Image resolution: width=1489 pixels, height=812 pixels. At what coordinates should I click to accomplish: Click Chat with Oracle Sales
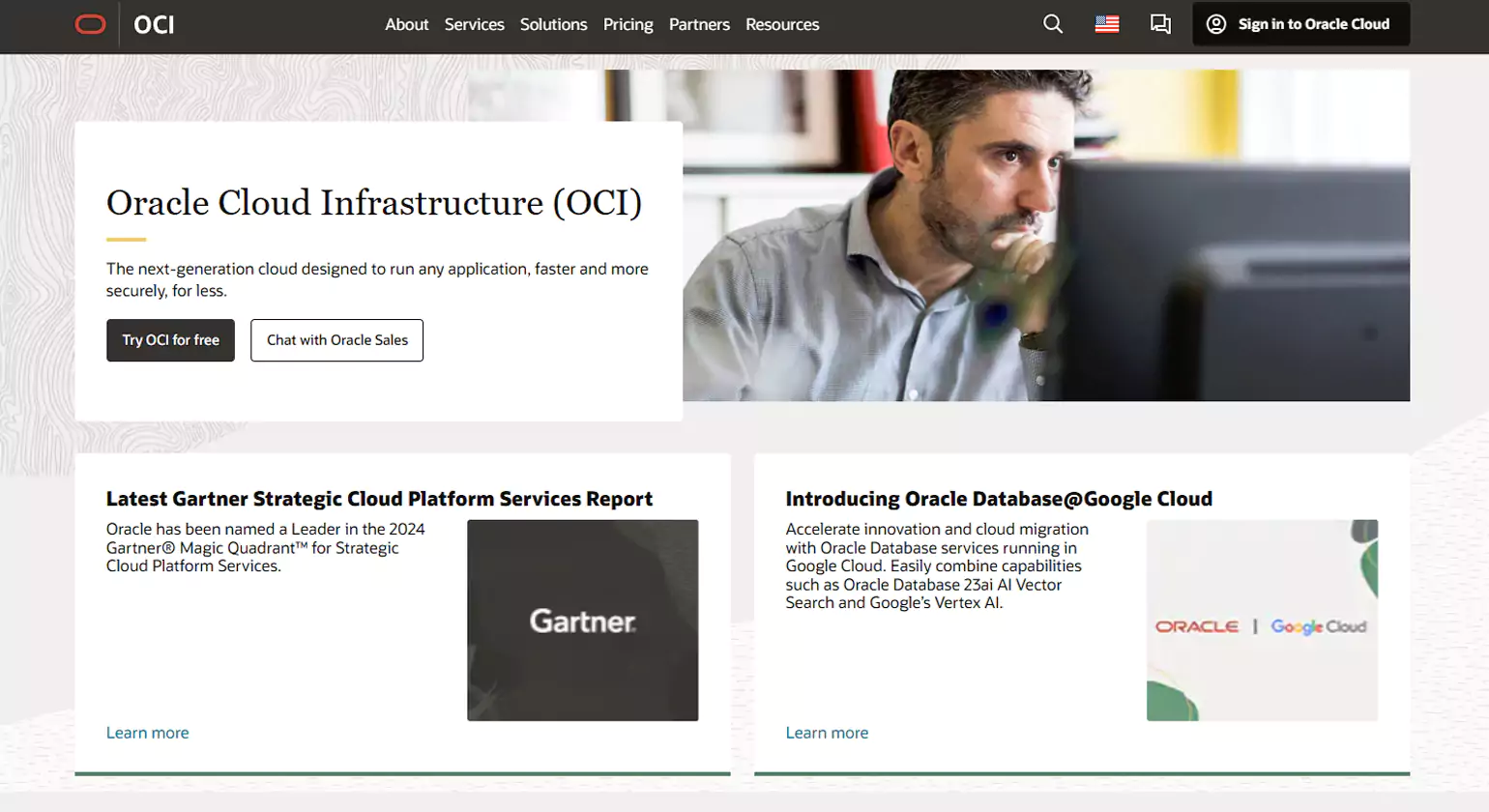(336, 340)
